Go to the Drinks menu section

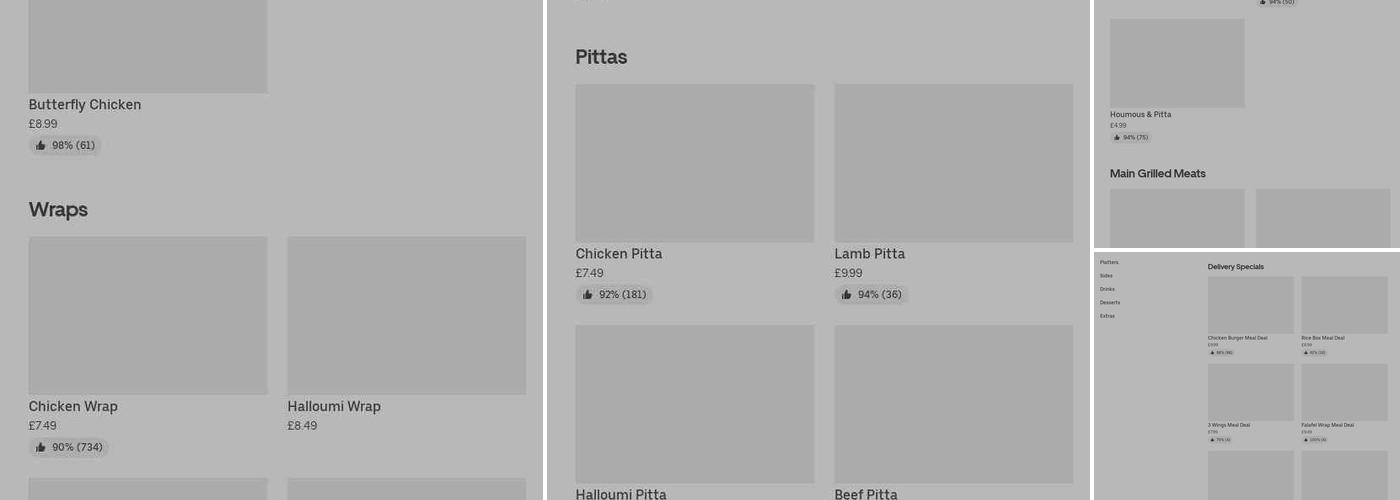click(x=1107, y=289)
